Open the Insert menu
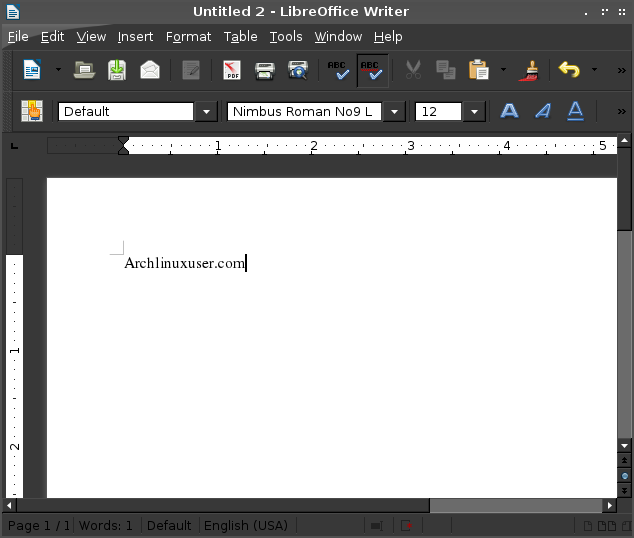Screen dimensions: 634x538 pos(135,37)
